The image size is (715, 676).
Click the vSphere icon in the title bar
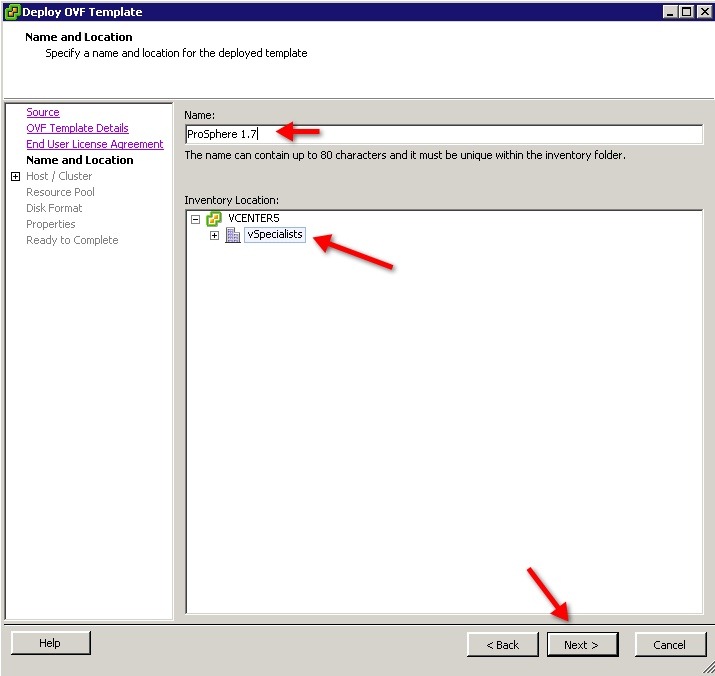pos(11,12)
